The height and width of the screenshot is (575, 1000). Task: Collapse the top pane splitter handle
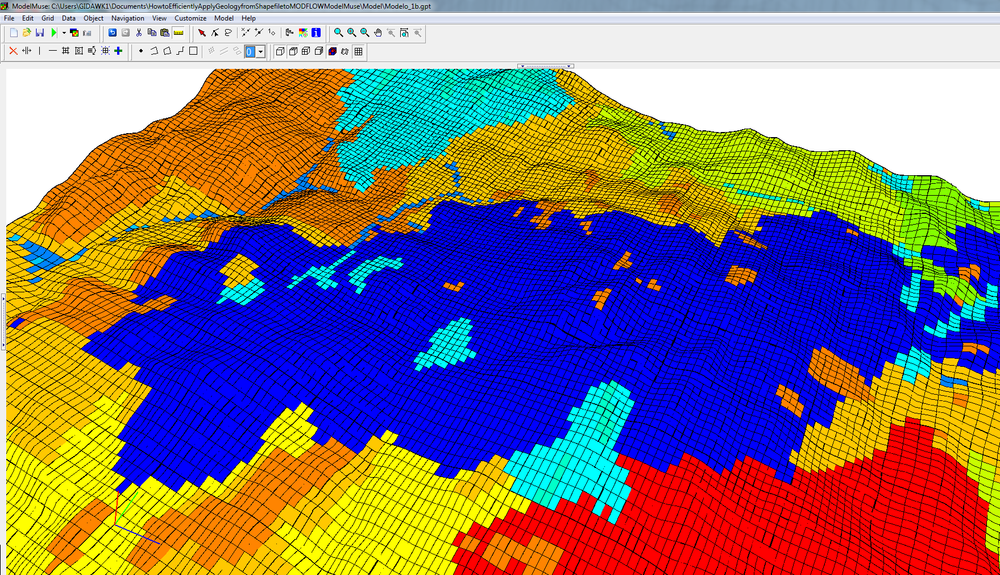coord(545,67)
